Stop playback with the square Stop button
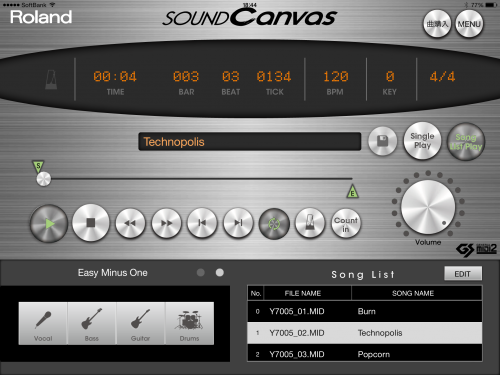 (x=91, y=223)
